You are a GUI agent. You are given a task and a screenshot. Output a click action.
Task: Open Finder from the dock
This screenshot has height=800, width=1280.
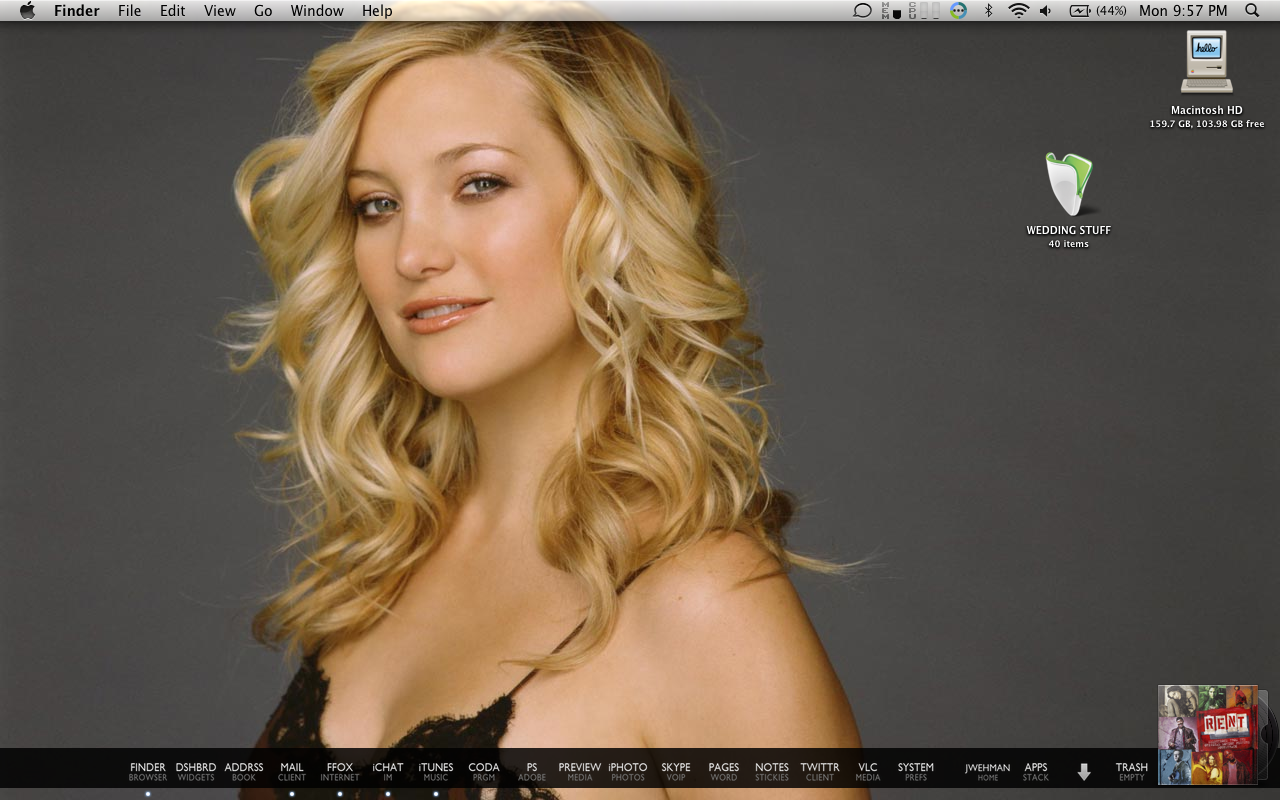tap(148, 772)
